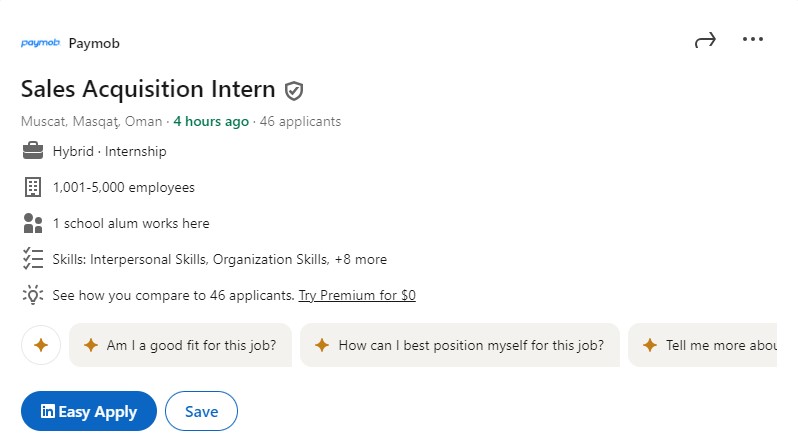Click the briefcase icon beside Hybrid
Viewport: 798px width, 439px height.
(x=33, y=151)
